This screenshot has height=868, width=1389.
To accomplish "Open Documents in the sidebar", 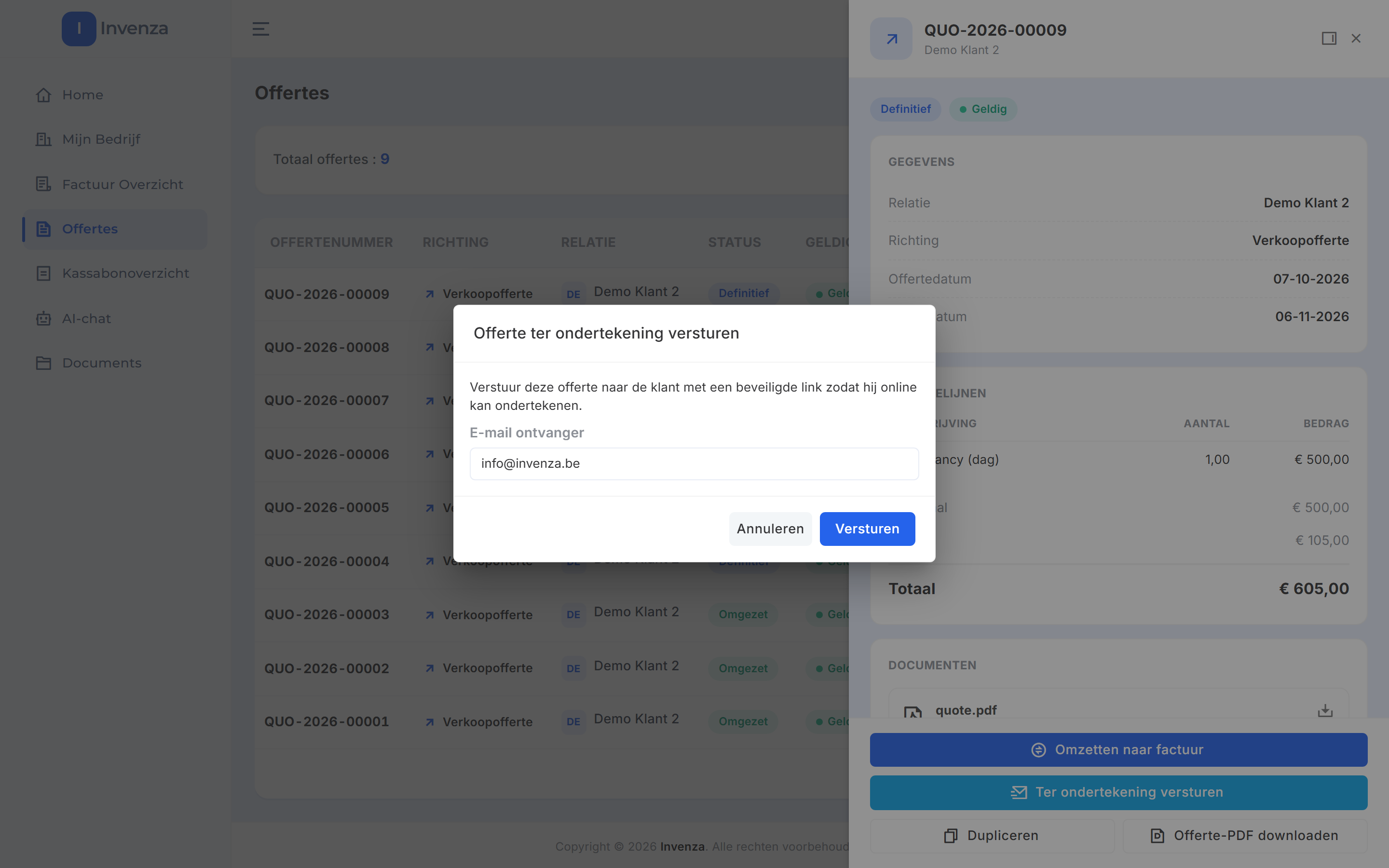I will 115,363.
